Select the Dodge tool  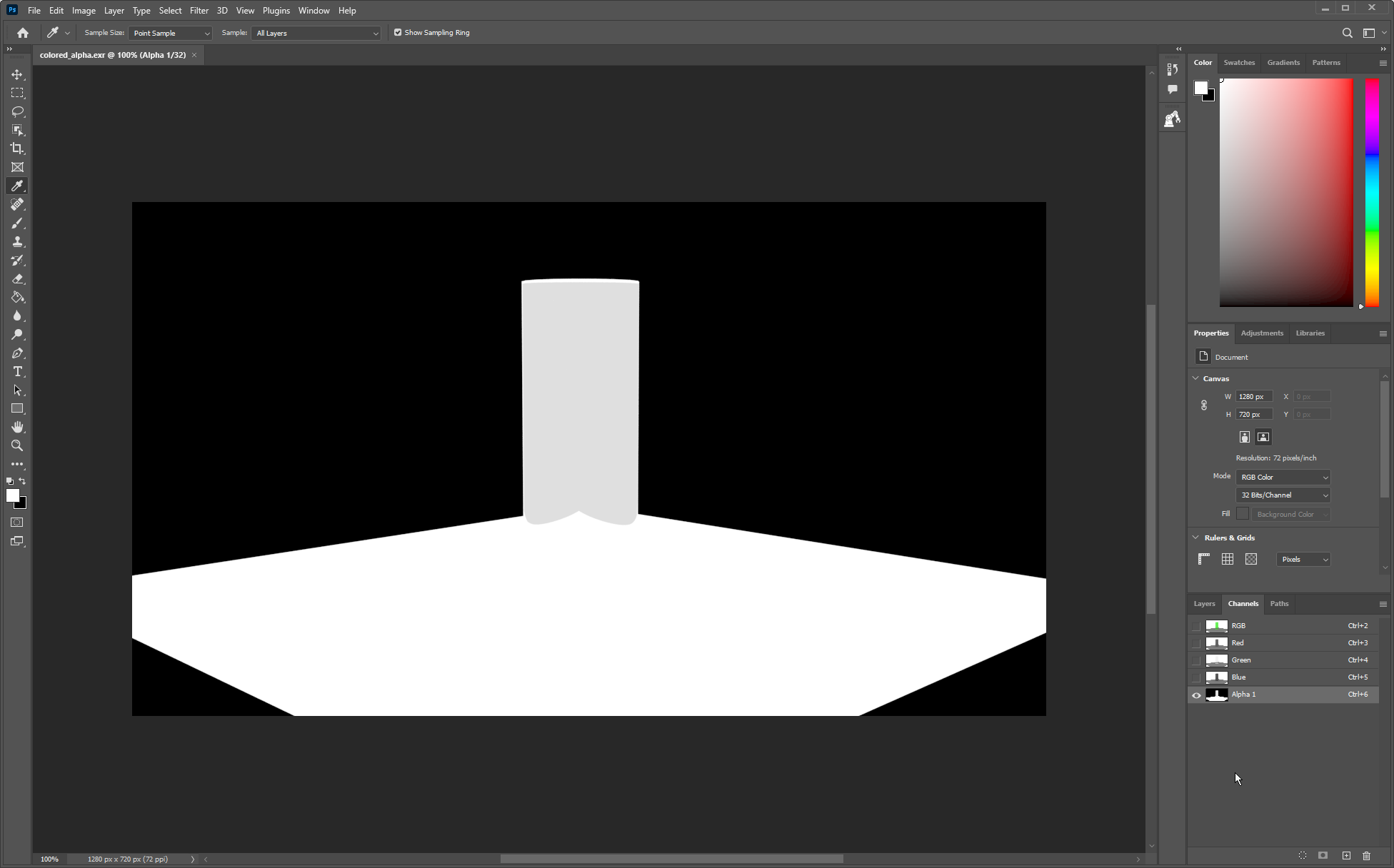[x=17, y=334]
